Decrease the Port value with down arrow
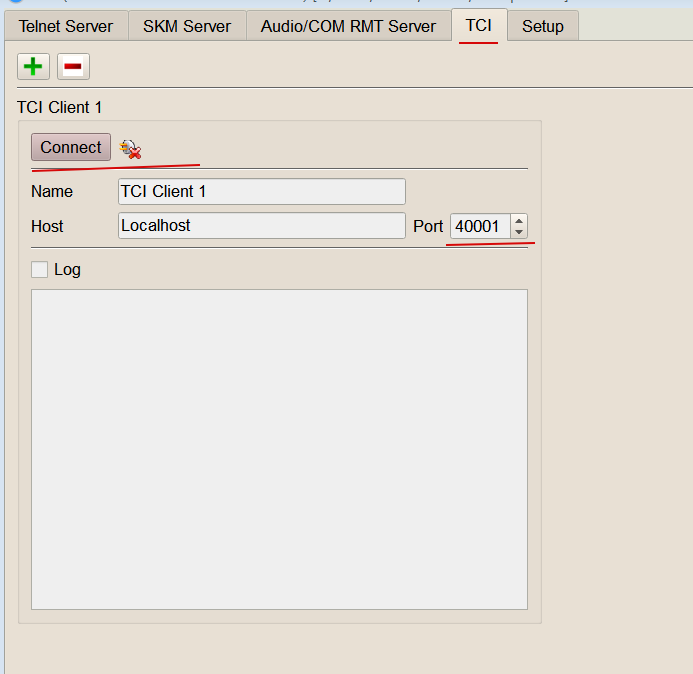693x674 pixels. 518,232
